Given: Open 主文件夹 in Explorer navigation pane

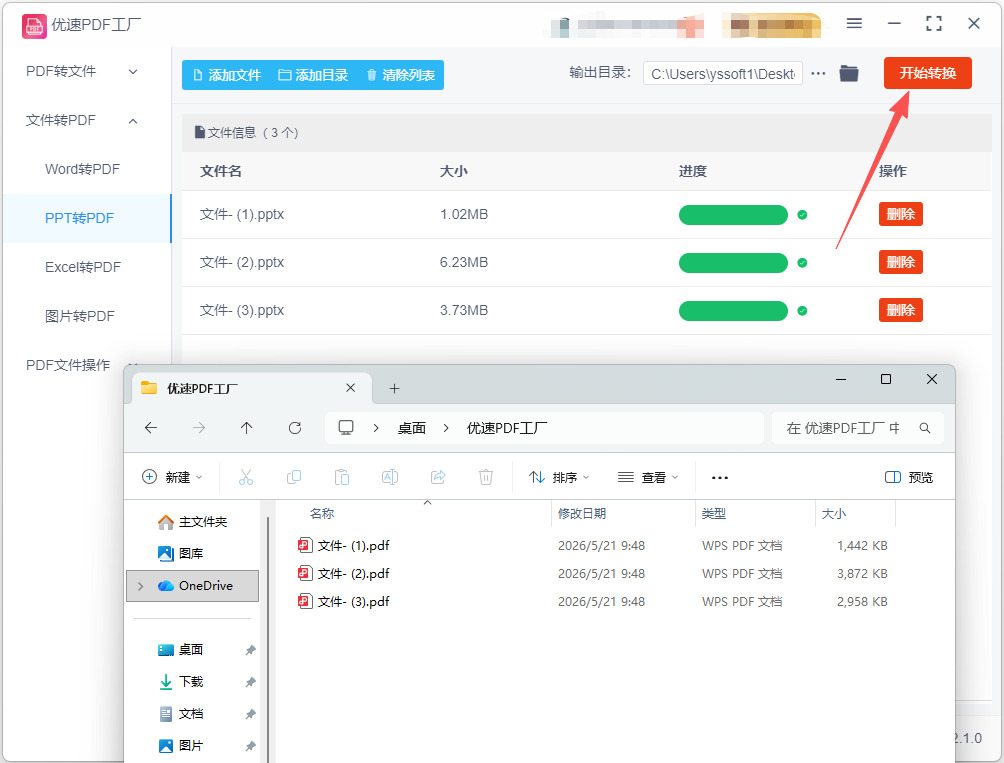Looking at the screenshot, I should (x=193, y=522).
